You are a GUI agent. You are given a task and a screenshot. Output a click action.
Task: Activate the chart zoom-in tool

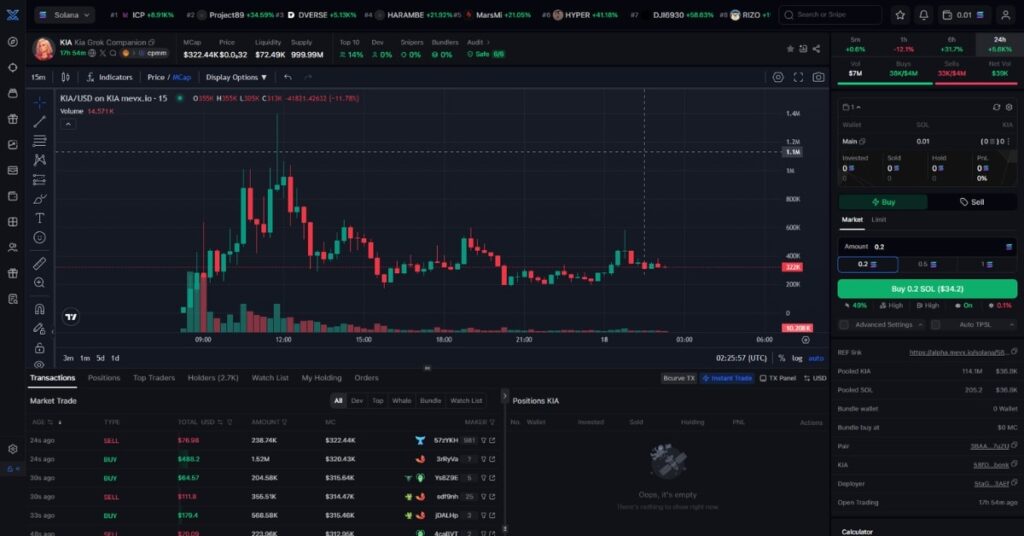click(x=39, y=283)
